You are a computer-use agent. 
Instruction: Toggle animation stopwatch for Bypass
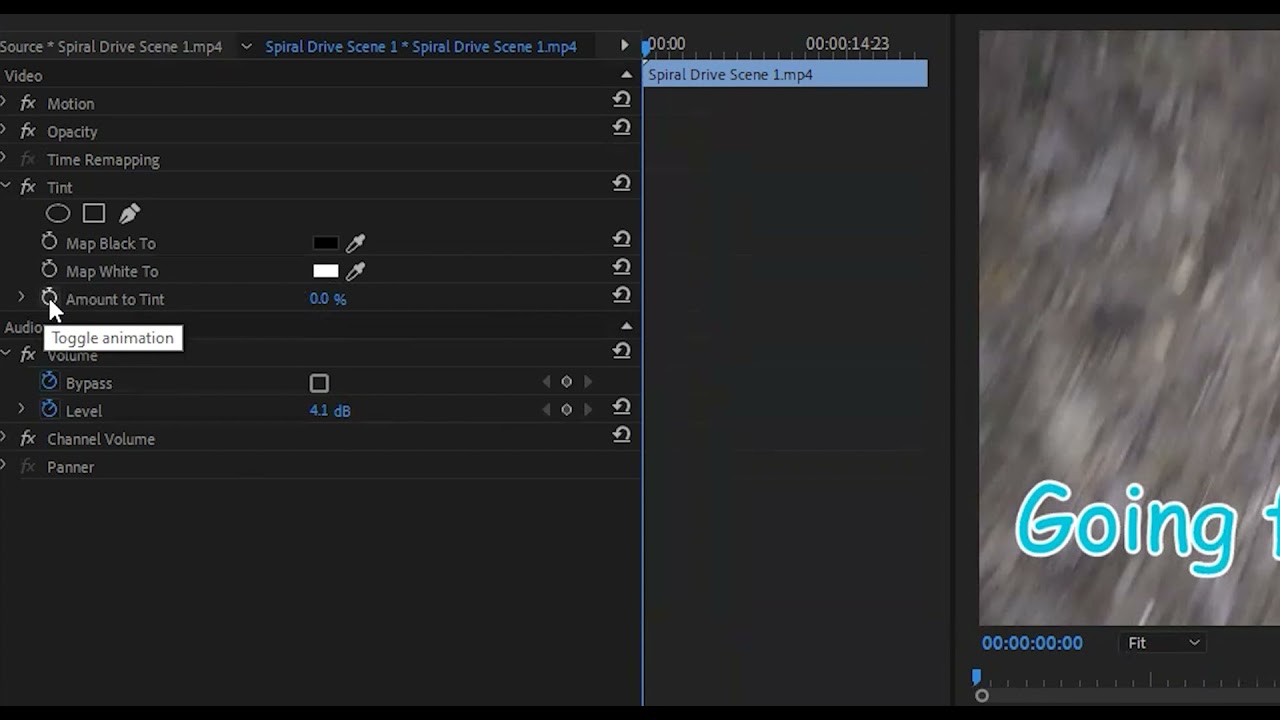click(x=49, y=382)
